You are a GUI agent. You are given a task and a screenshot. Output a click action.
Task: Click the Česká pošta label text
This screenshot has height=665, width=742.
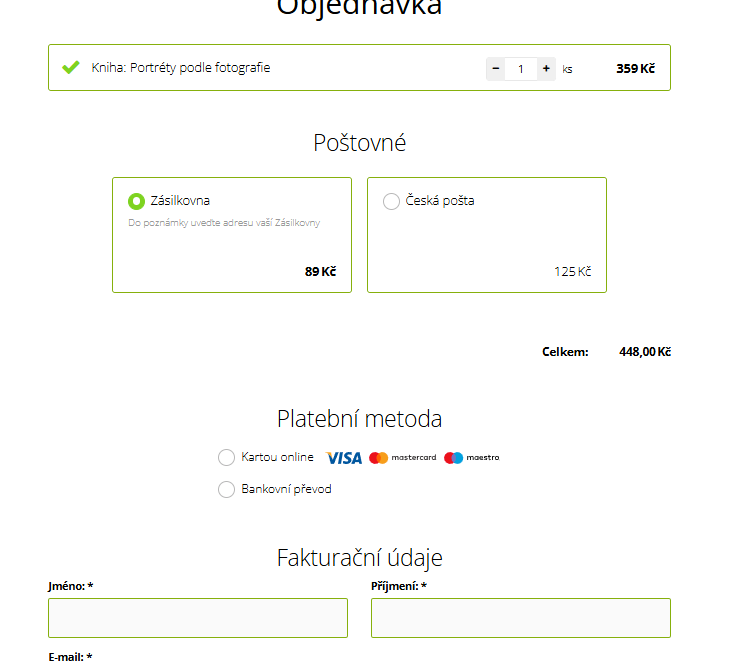point(440,200)
